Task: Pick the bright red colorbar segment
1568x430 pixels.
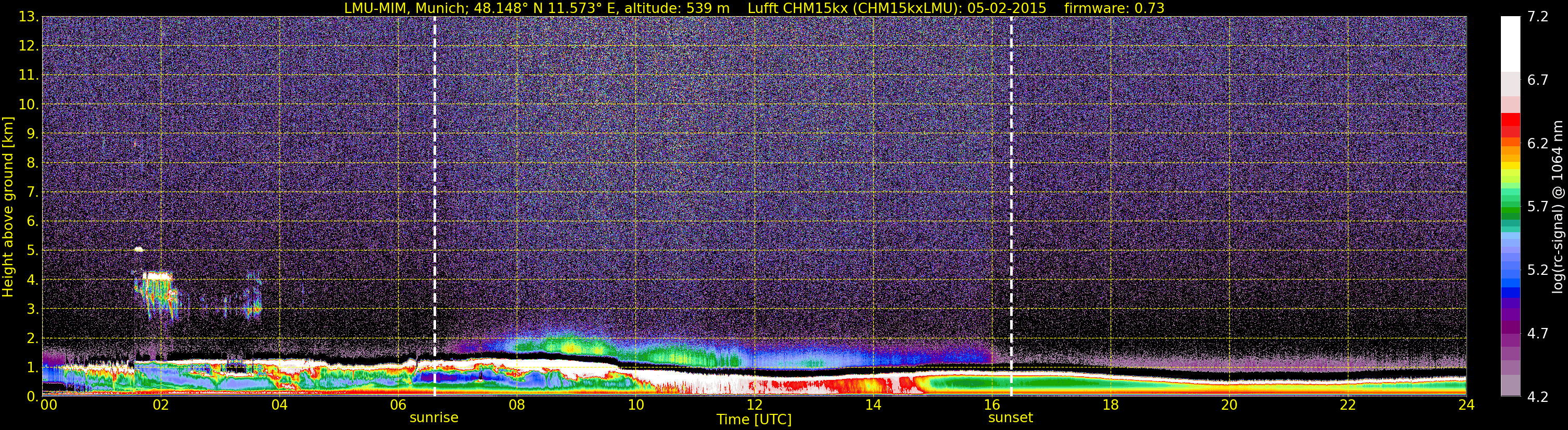Action: 1510,119
